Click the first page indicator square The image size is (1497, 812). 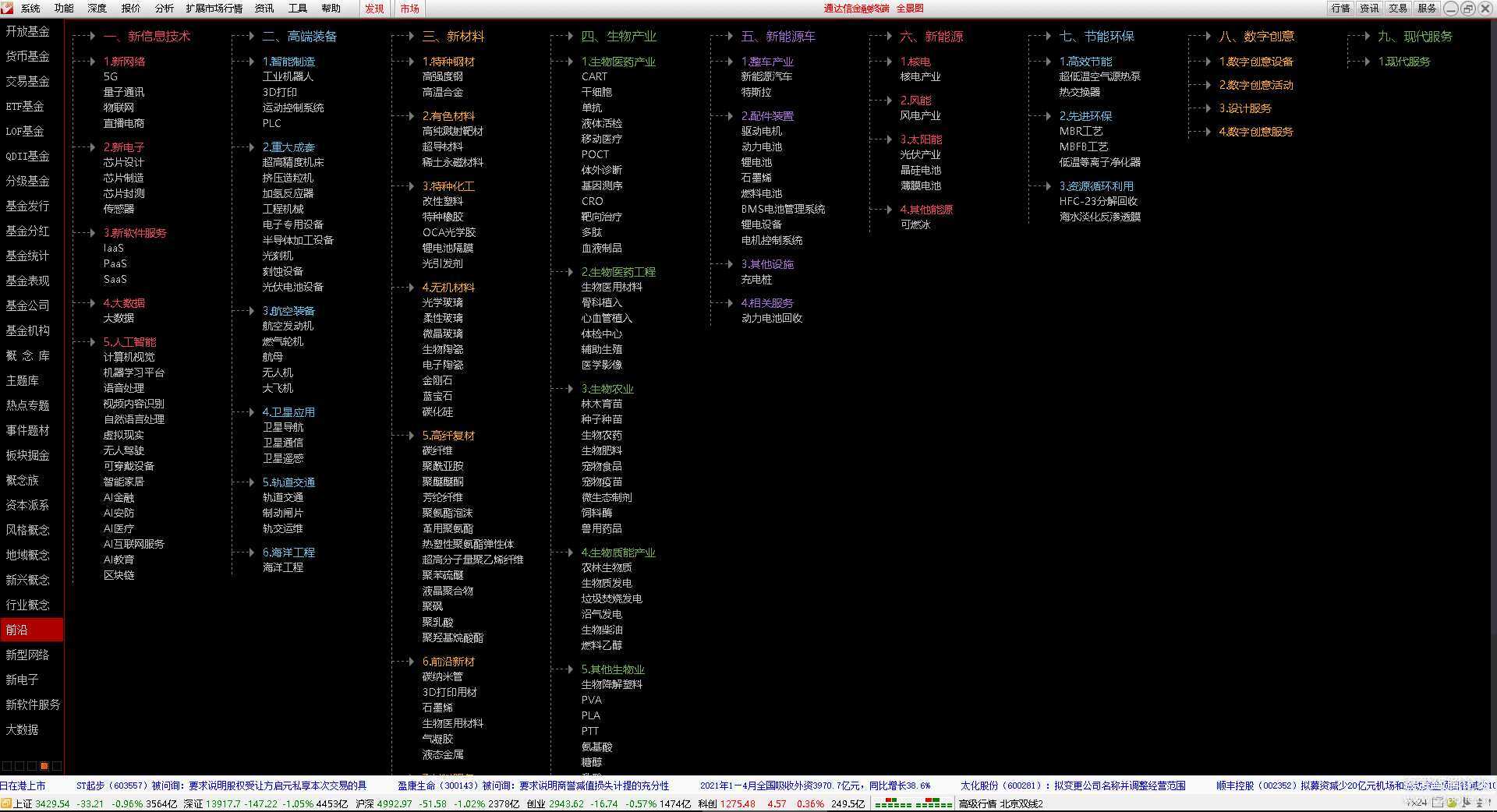click(6, 766)
